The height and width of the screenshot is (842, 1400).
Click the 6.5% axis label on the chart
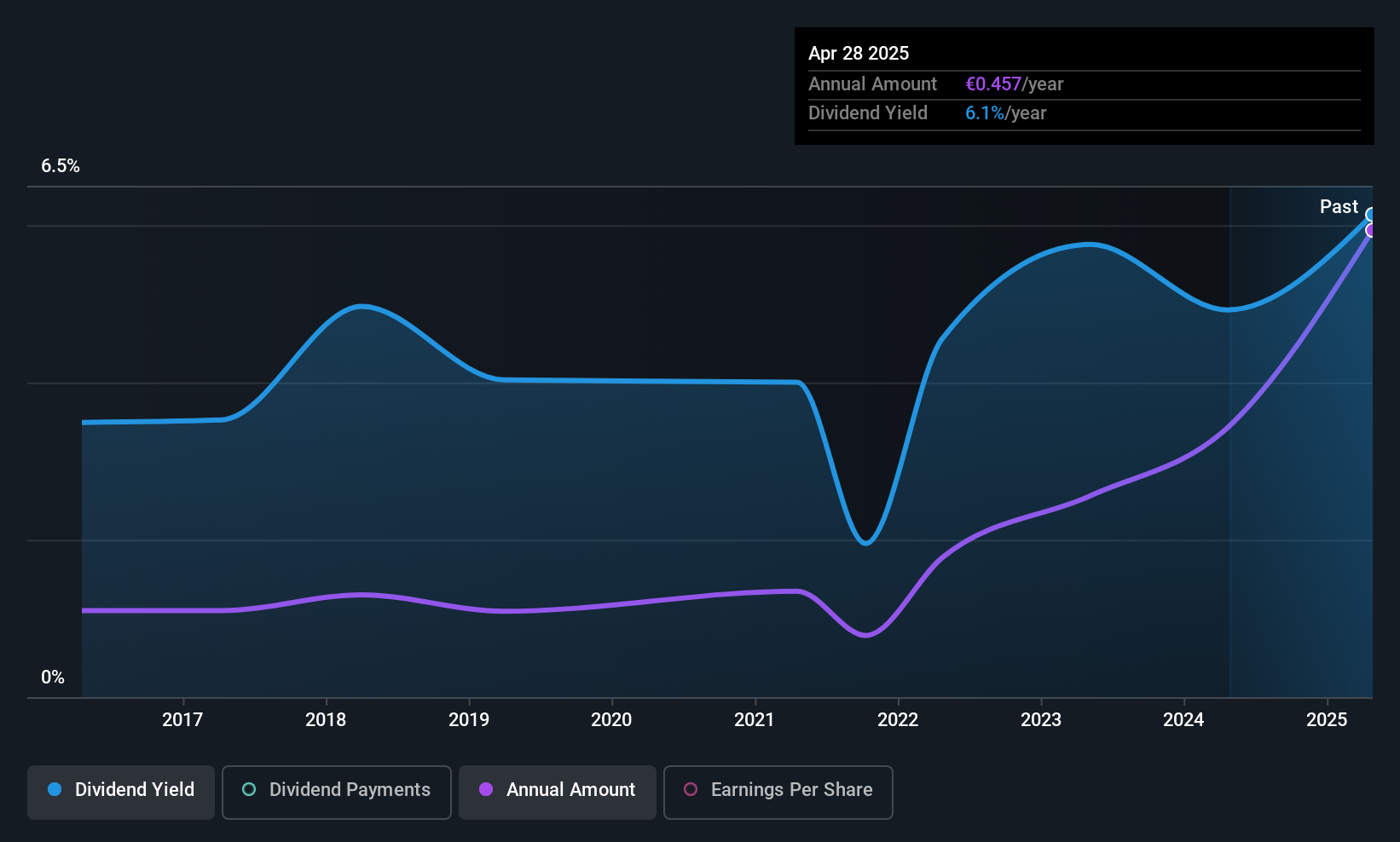click(61, 166)
